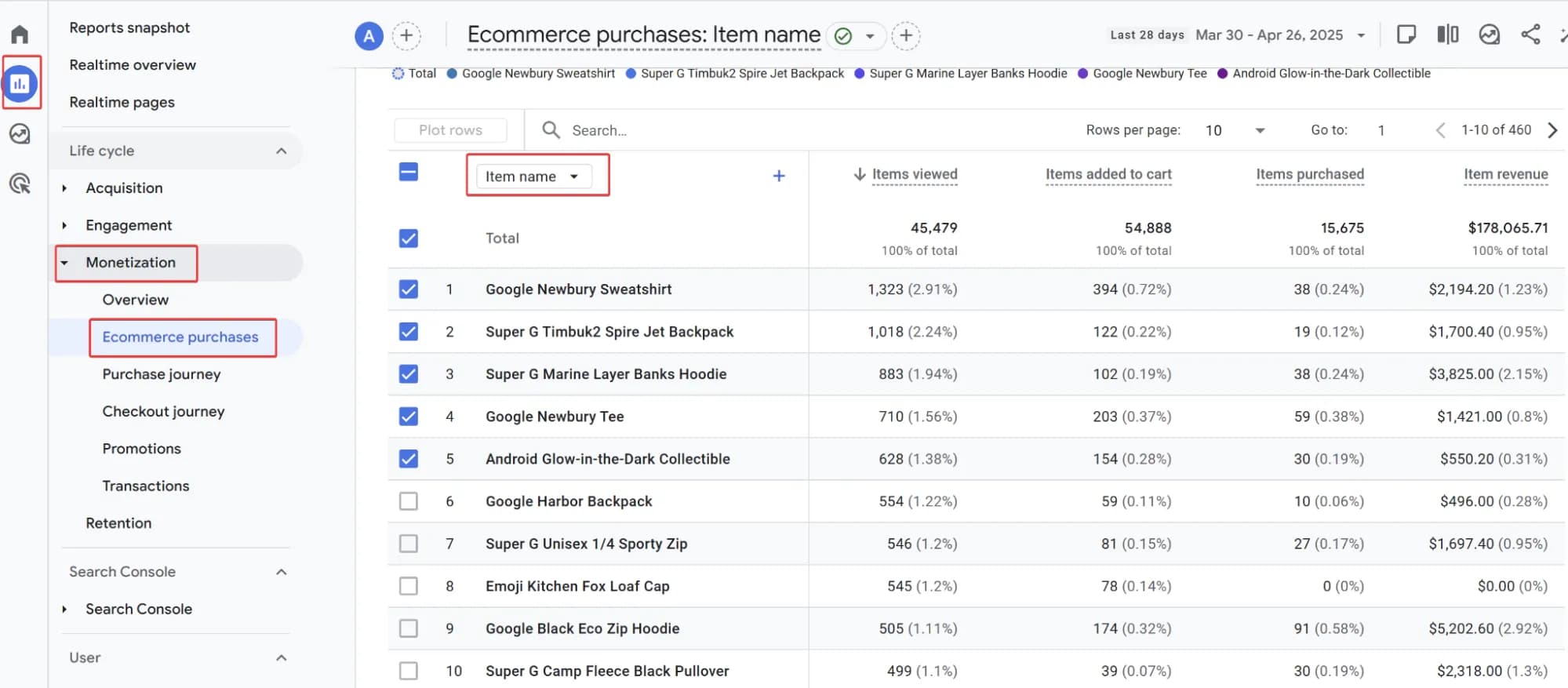Viewport: 1568px width, 688px height.
Task: Expand the Search Console tree item
Action: coord(64,610)
